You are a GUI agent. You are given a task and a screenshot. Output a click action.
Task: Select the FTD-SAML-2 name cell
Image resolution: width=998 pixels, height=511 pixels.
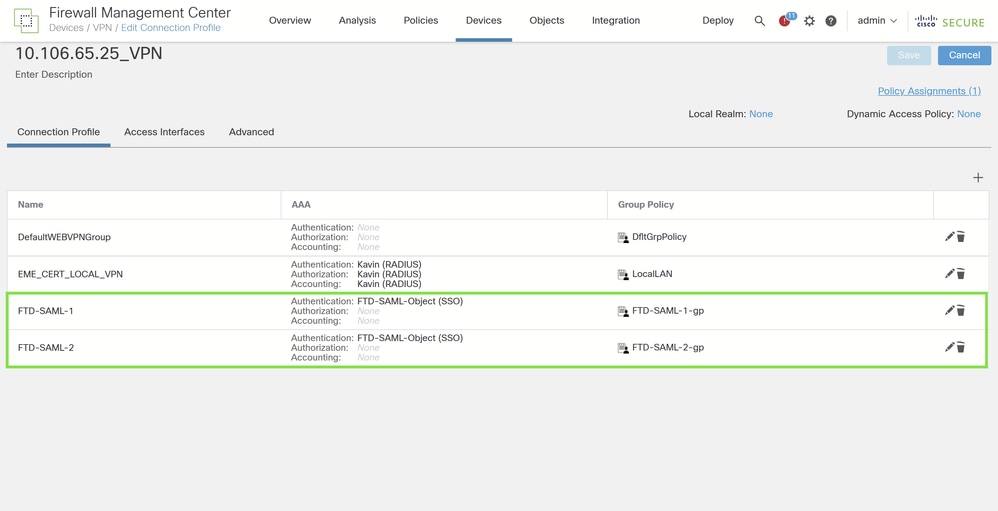click(46, 347)
